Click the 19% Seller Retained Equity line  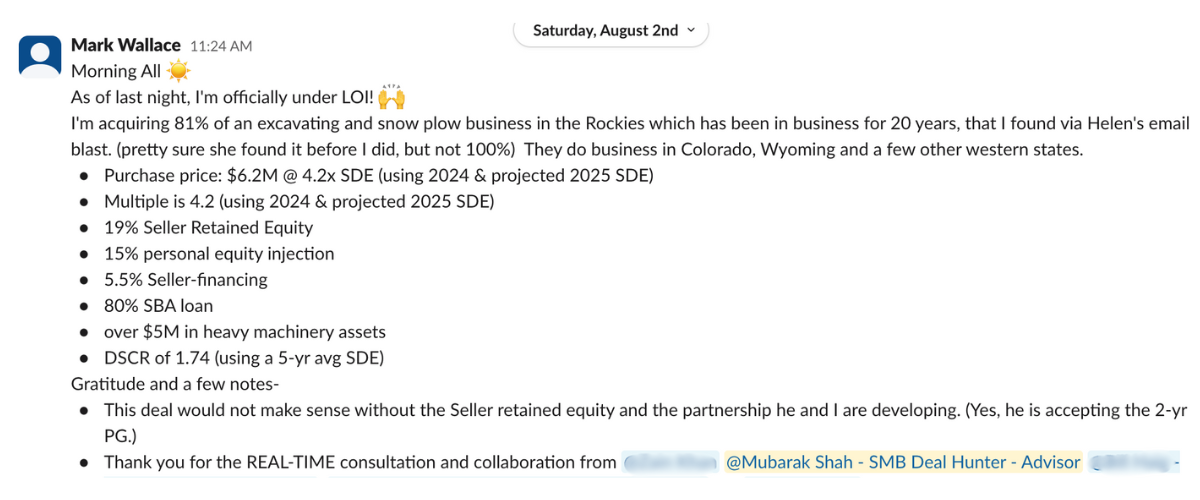pos(208,228)
